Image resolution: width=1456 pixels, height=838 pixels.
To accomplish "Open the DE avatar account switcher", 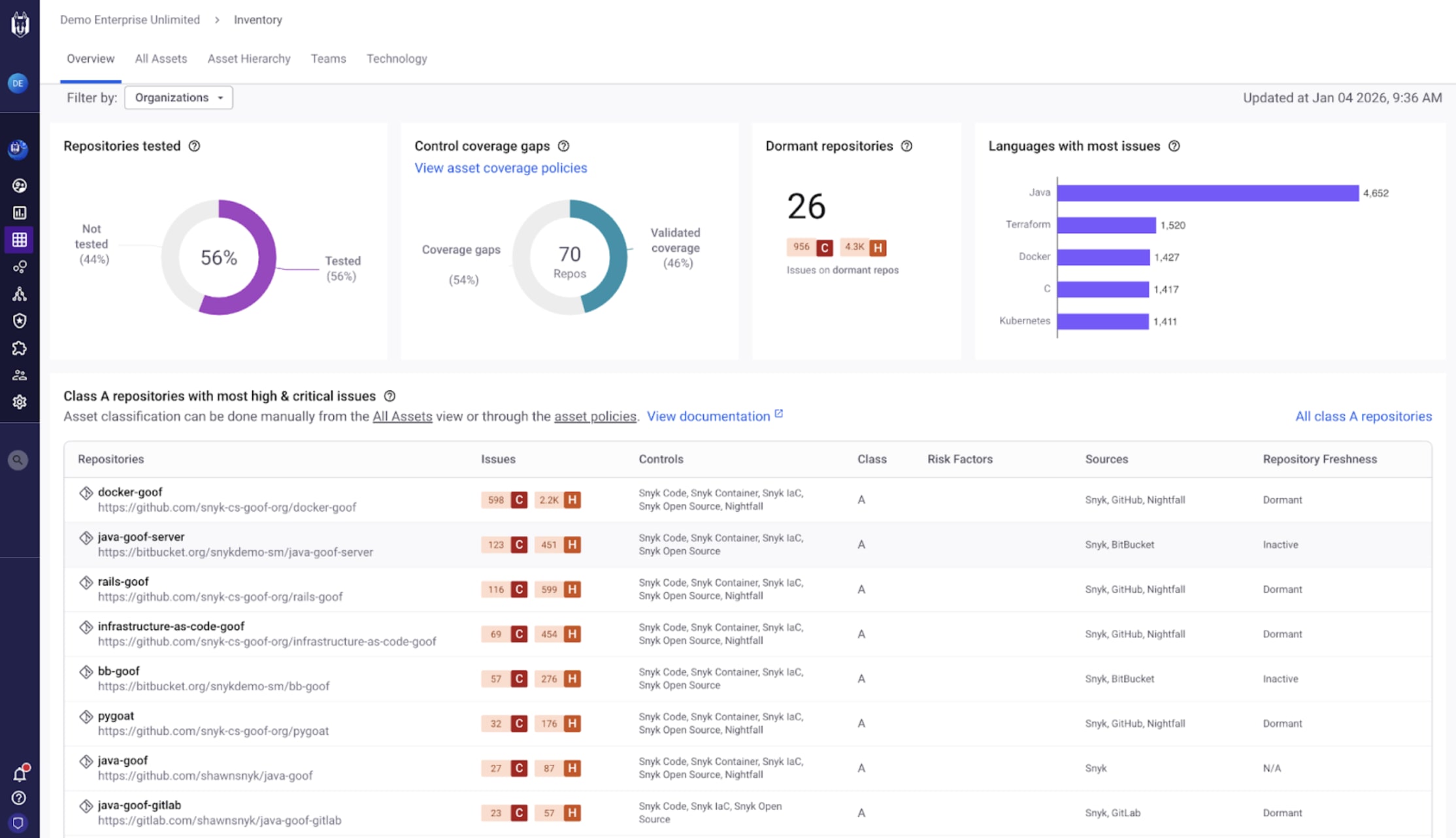I will click(18, 83).
